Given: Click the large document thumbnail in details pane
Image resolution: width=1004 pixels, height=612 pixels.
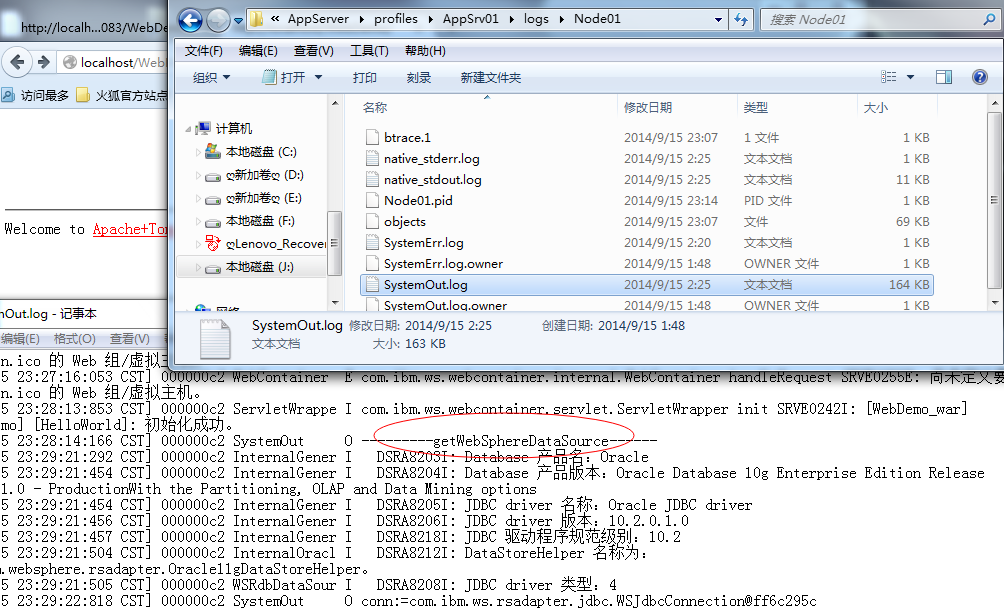Looking at the screenshot, I should [x=215, y=339].
